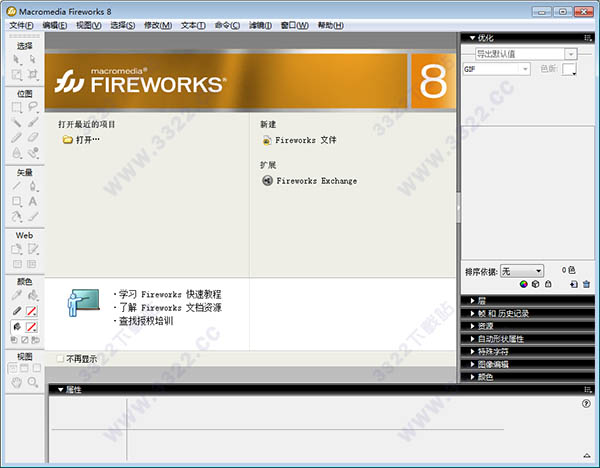The width and height of the screenshot is (600, 468).
Task: Select the Paint Bucket tool
Action: 33,295
